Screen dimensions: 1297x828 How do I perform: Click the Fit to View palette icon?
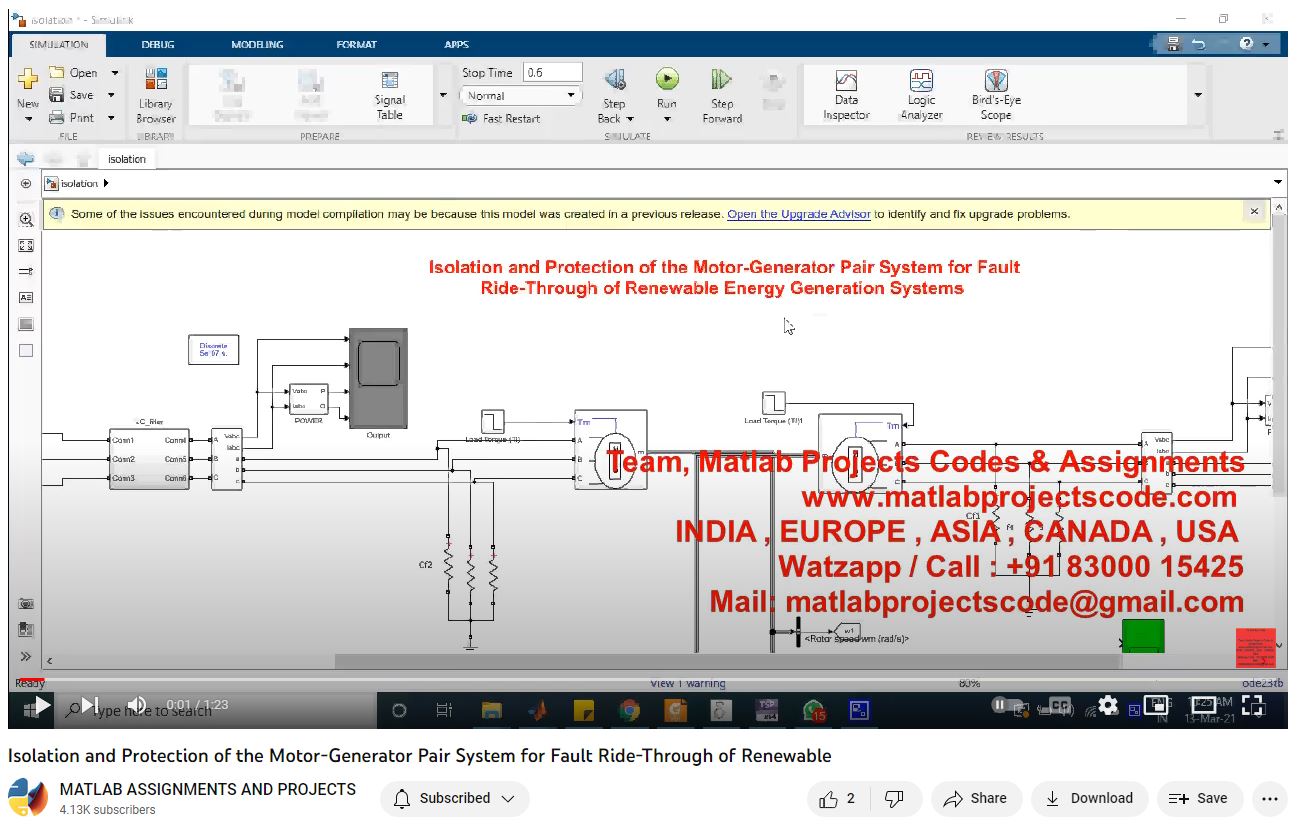tap(26, 245)
